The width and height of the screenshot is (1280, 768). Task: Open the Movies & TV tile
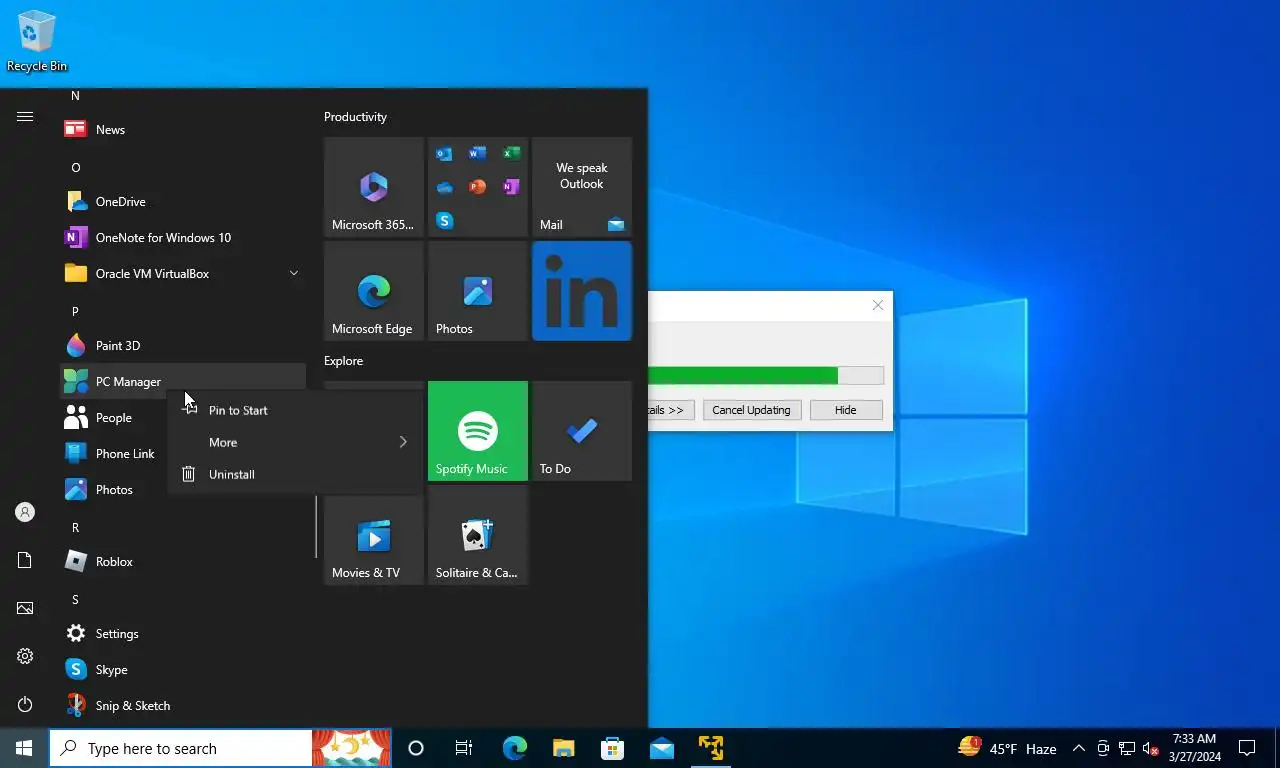click(374, 535)
